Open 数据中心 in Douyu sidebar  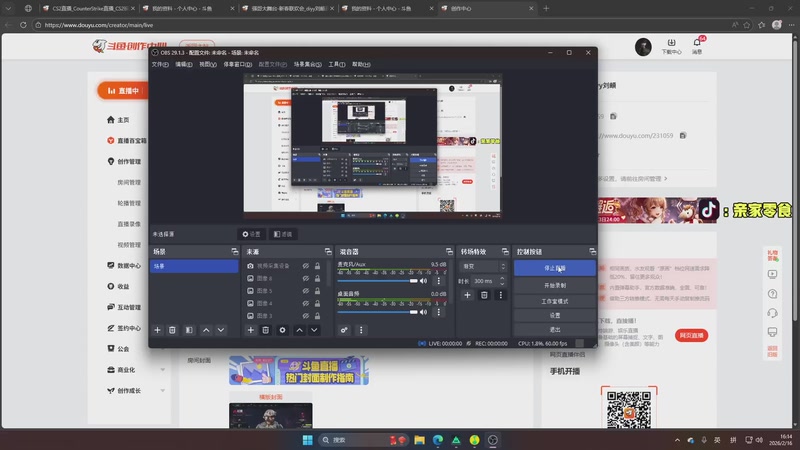pyautogui.click(x=124, y=266)
